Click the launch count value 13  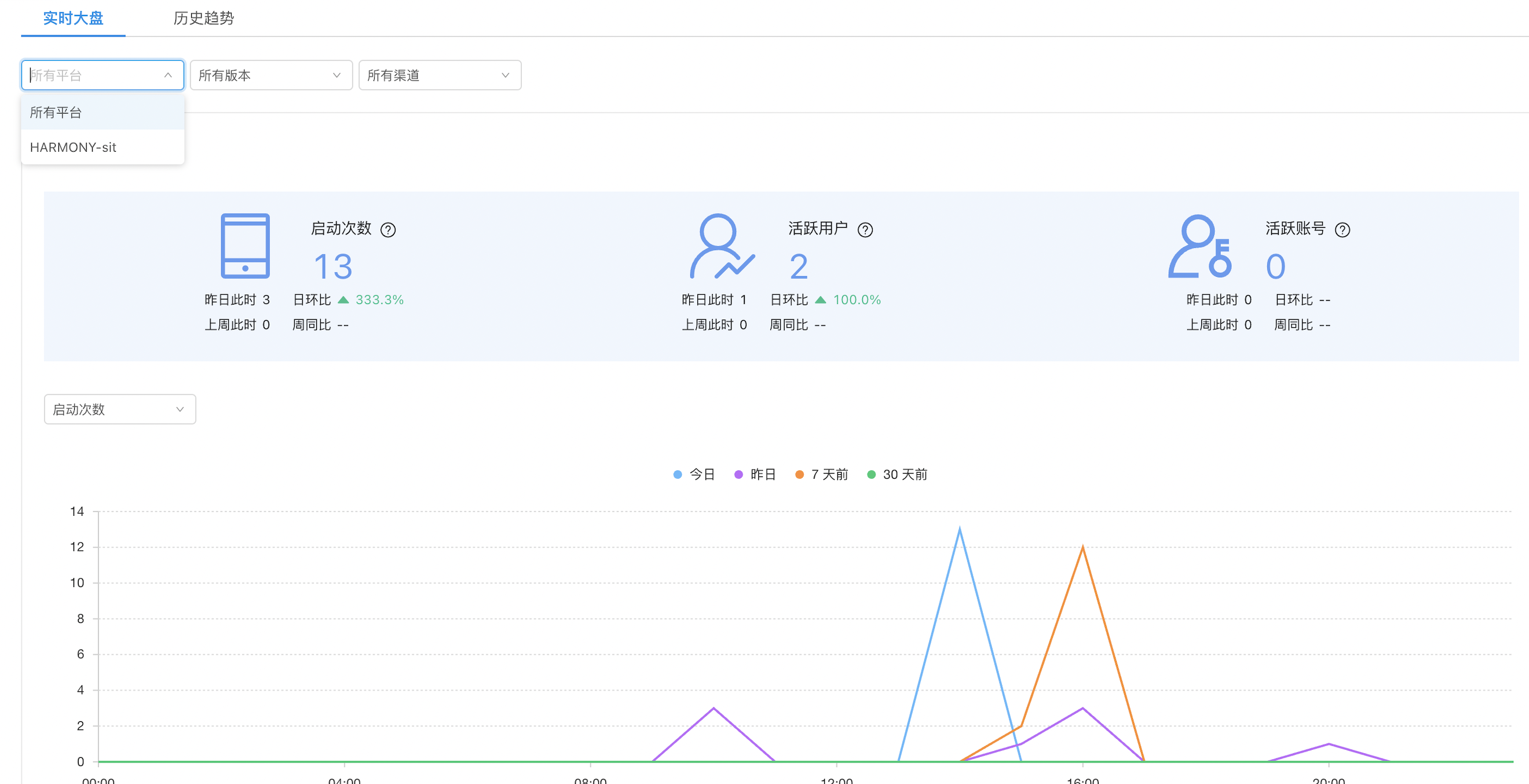click(333, 266)
